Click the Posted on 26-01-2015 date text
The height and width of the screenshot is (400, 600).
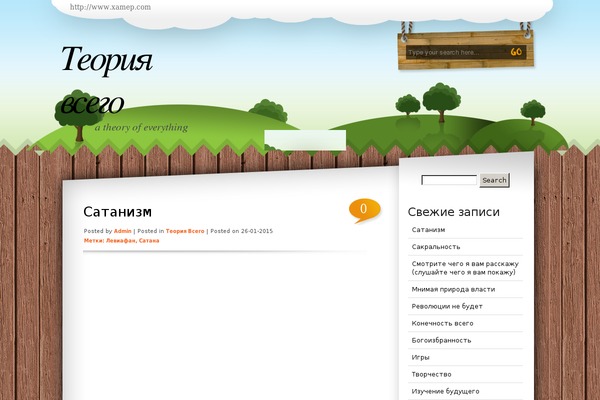[241, 231]
